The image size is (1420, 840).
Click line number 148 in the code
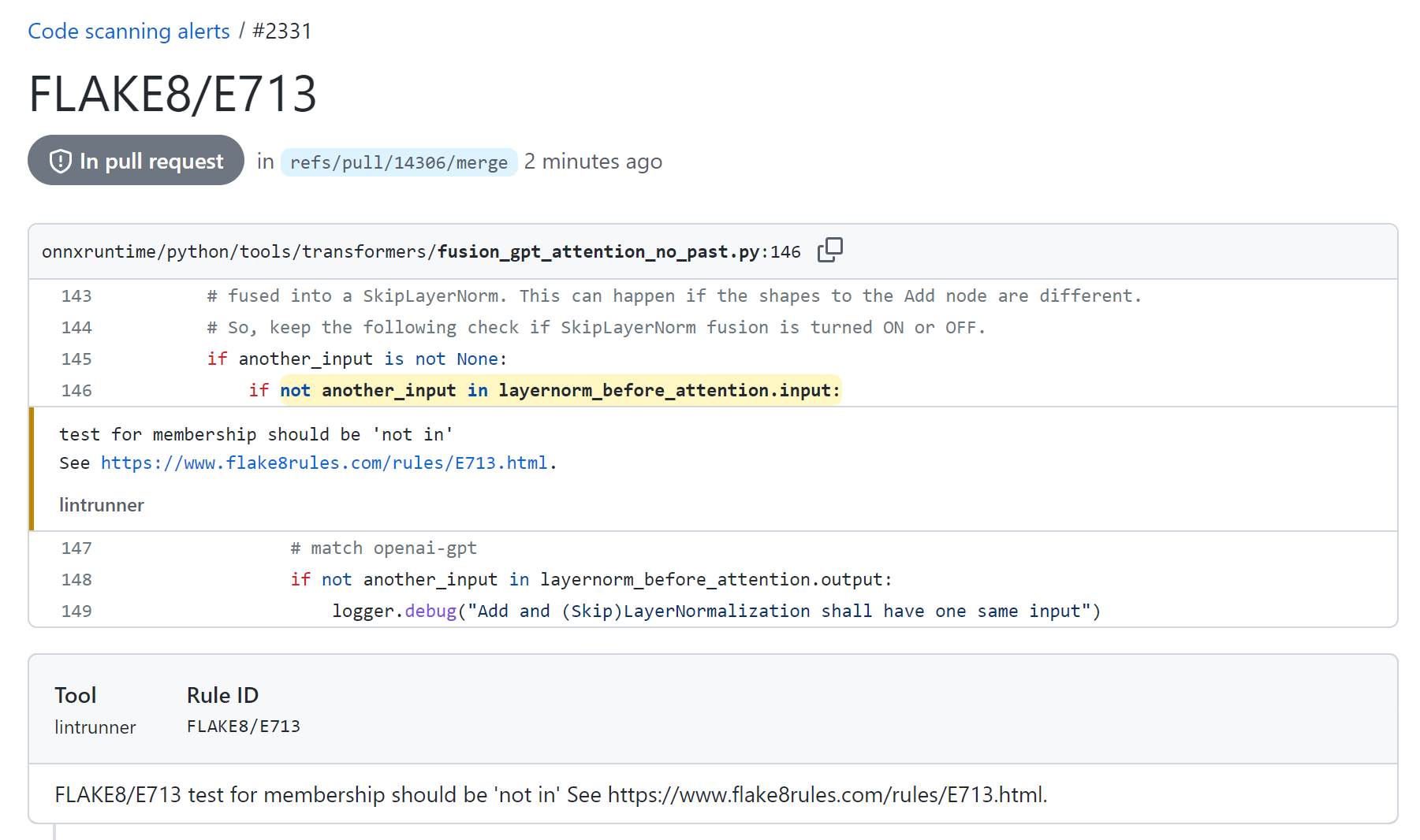(x=76, y=579)
